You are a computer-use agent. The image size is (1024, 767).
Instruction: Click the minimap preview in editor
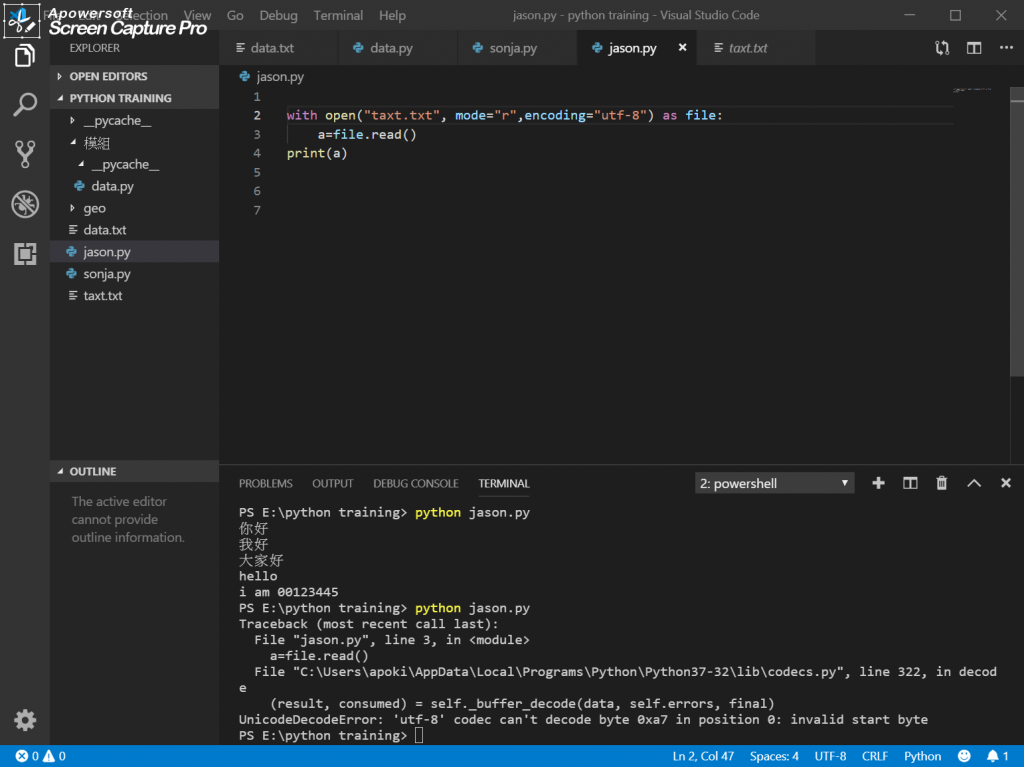(972, 90)
